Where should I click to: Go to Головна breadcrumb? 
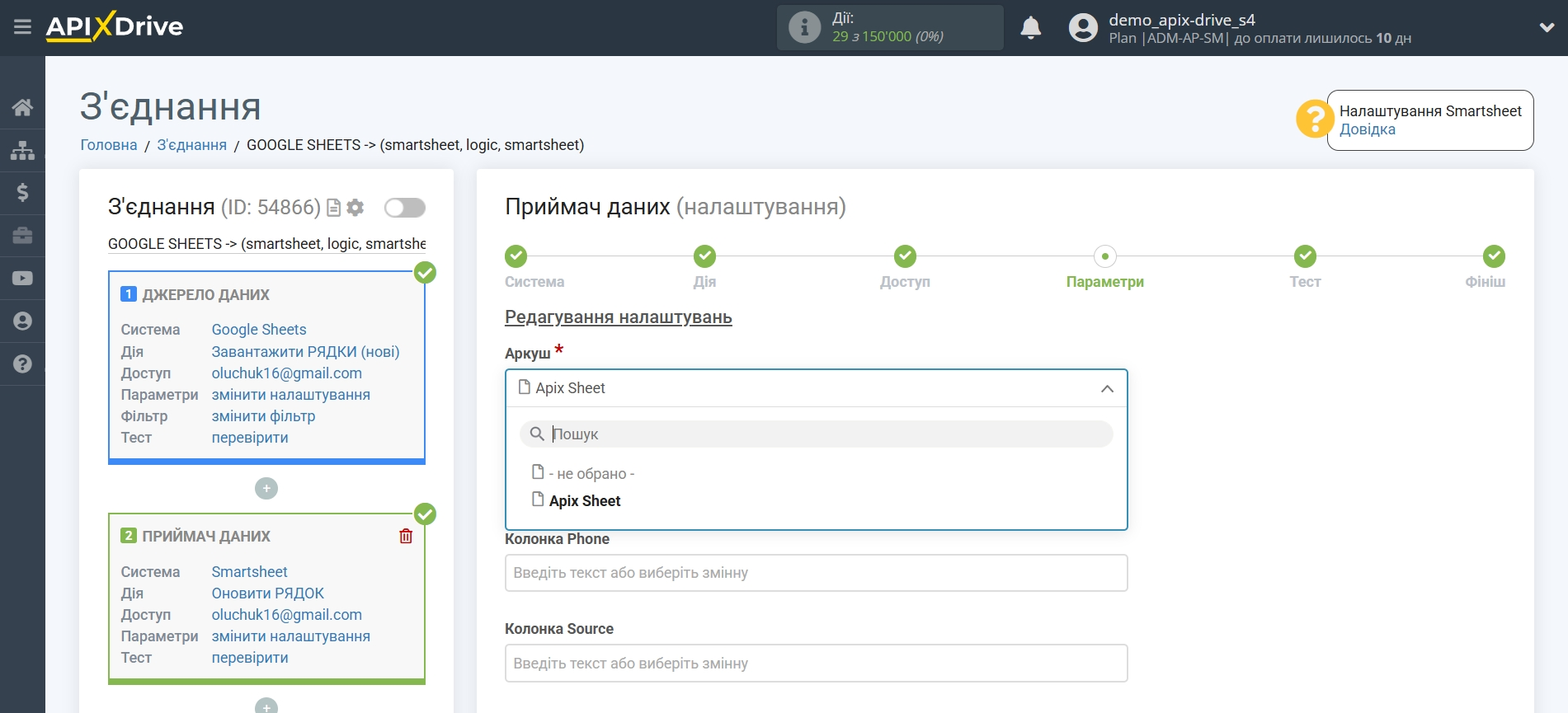[x=109, y=145]
